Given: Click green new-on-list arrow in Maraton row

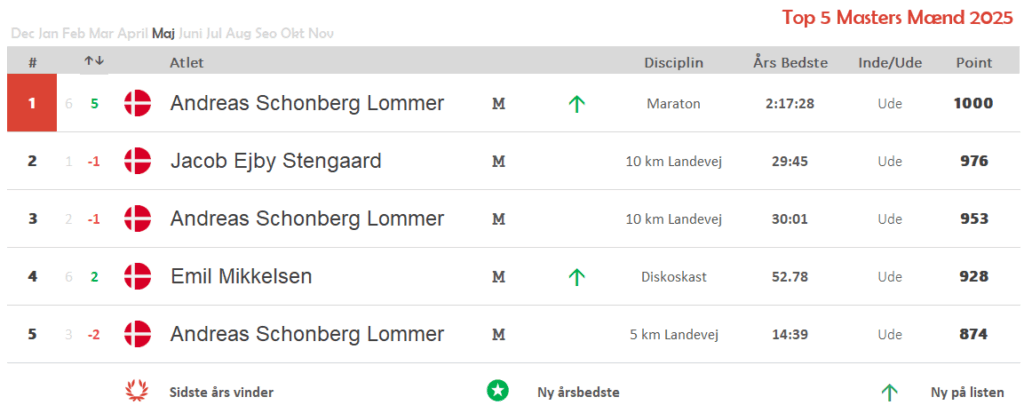Looking at the screenshot, I should [576, 103].
